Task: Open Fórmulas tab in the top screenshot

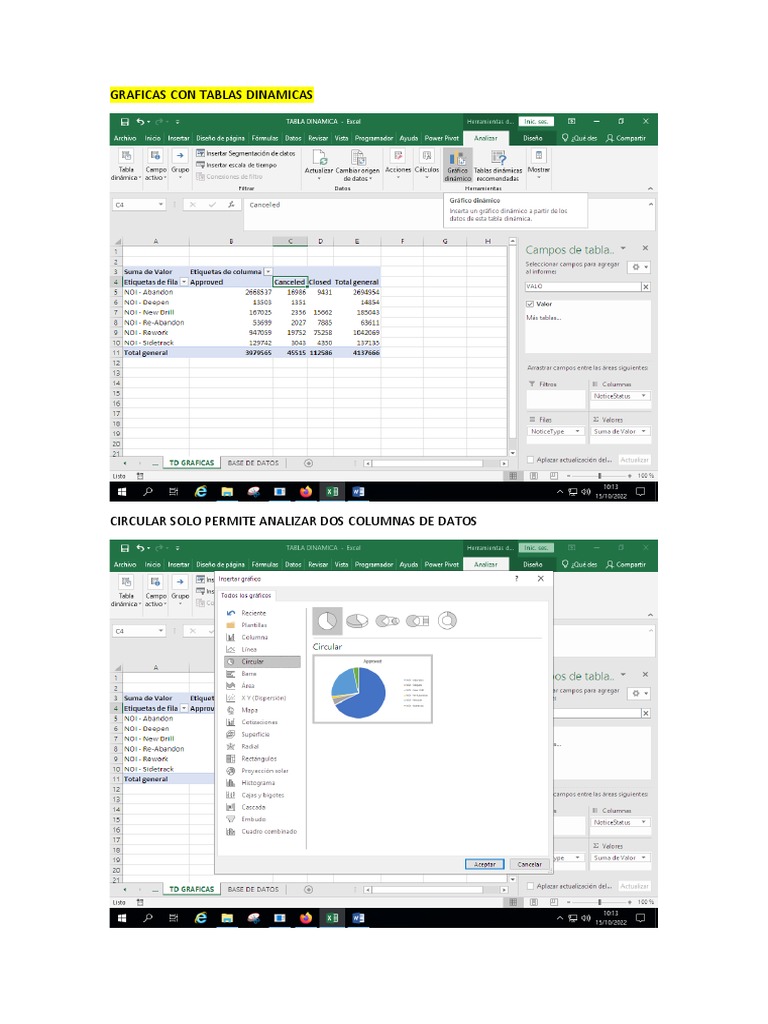Action: point(264,138)
